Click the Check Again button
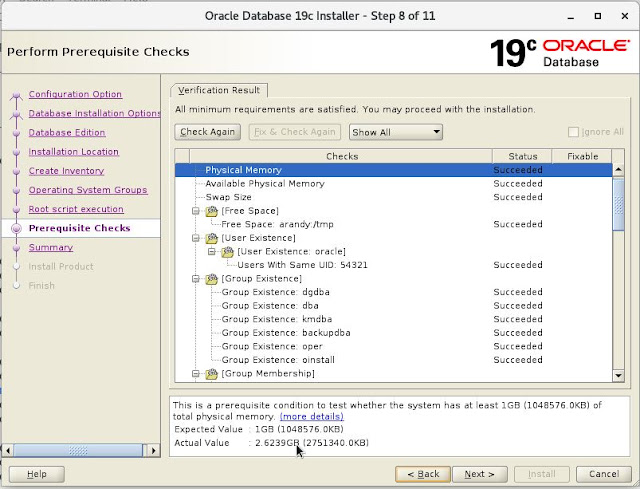This screenshot has width=640, height=489. (207, 132)
